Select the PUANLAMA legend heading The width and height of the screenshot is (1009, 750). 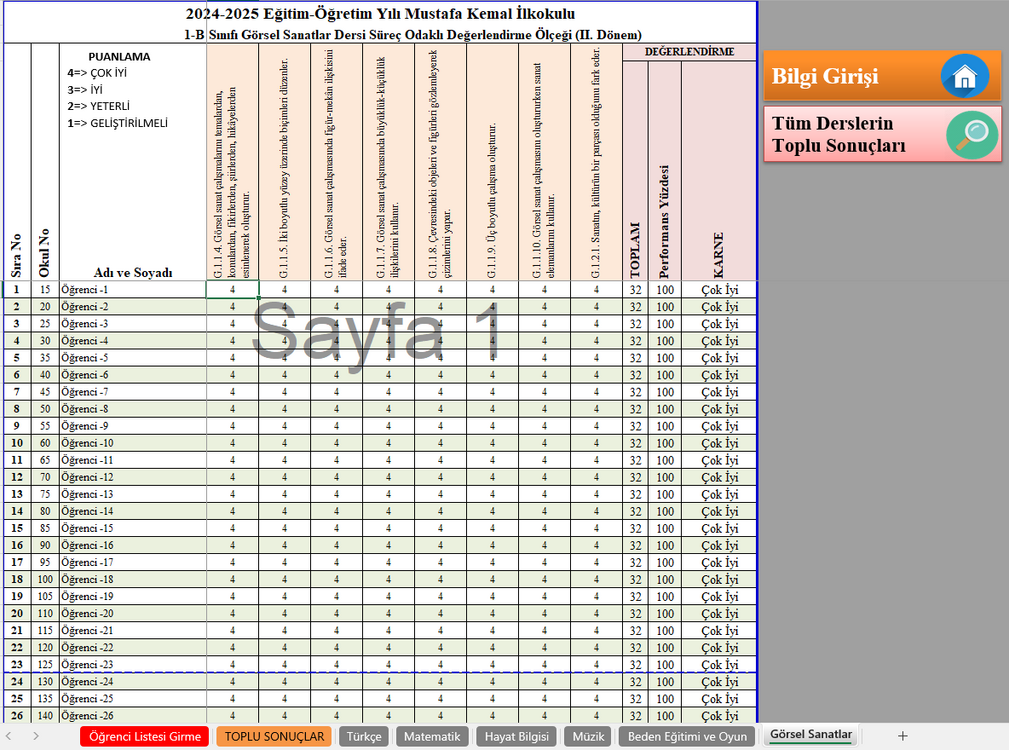pos(119,57)
